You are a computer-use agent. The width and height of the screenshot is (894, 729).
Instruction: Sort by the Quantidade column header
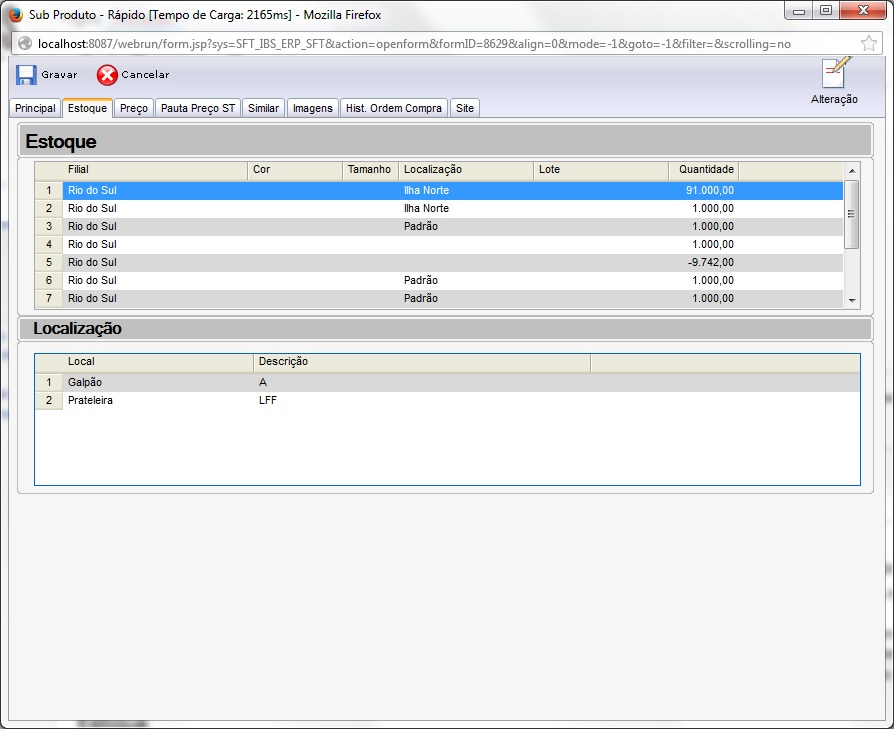704,169
